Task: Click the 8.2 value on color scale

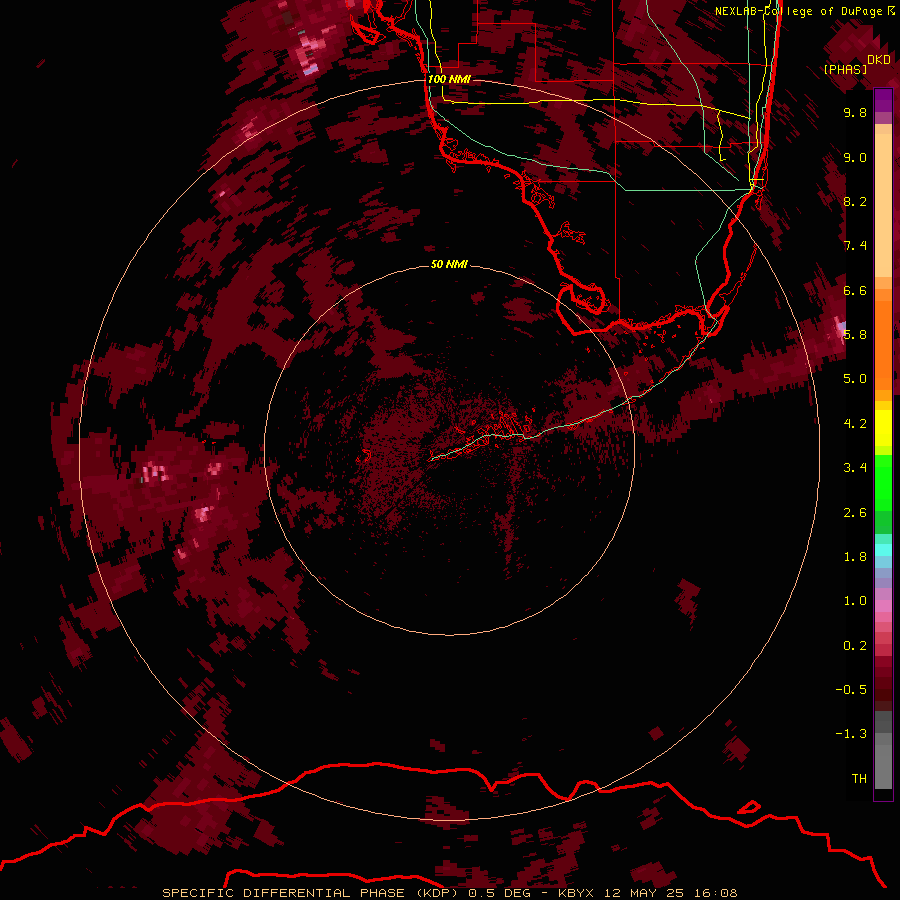Action: click(855, 201)
